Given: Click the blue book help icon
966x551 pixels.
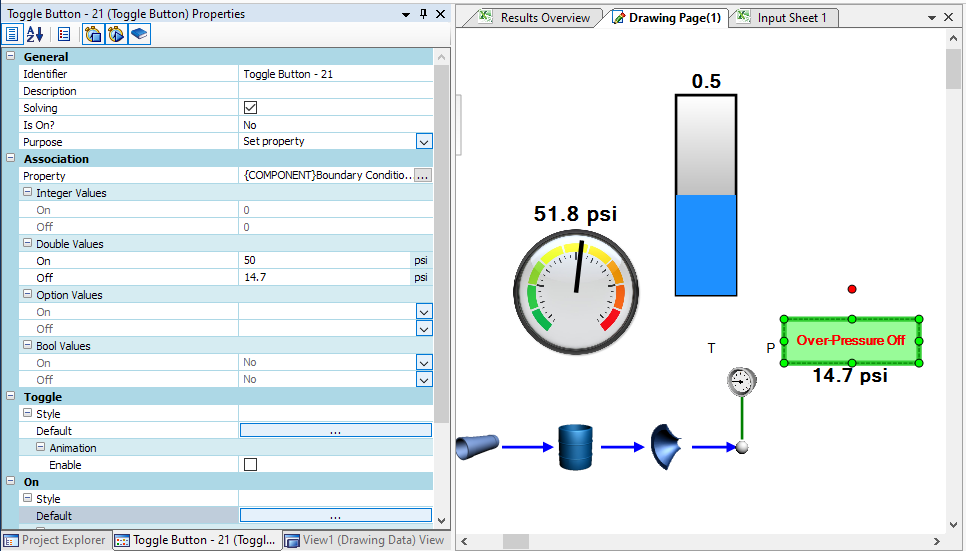Looking at the screenshot, I should [x=139, y=34].
